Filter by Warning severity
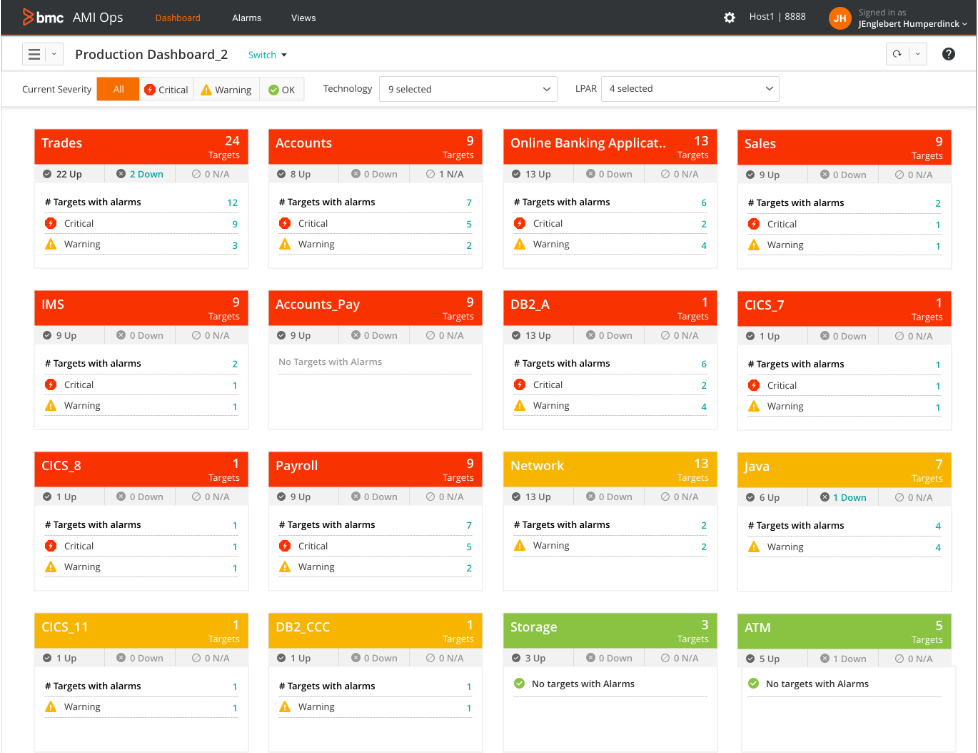 [x=226, y=89]
